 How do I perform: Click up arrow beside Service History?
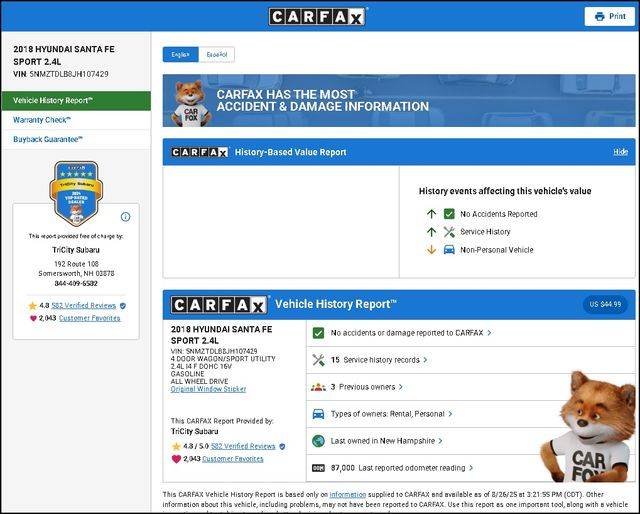click(431, 232)
